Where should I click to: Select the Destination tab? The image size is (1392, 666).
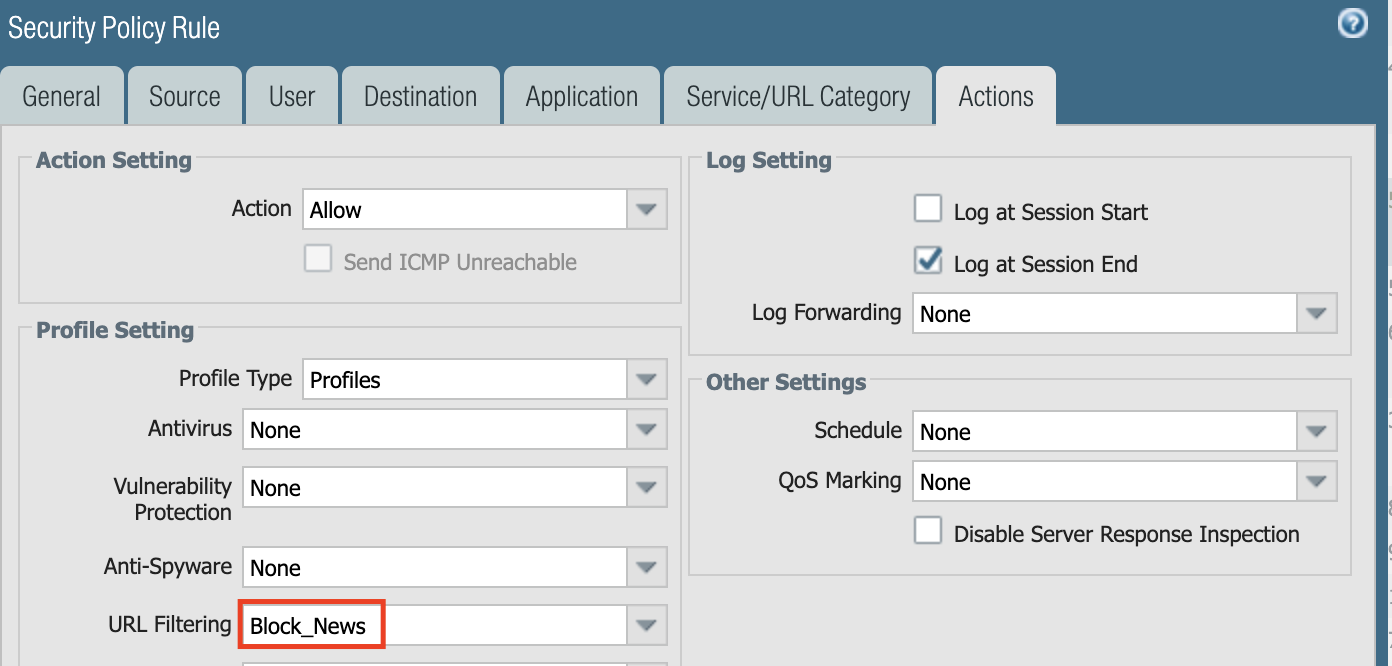point(420,97)
